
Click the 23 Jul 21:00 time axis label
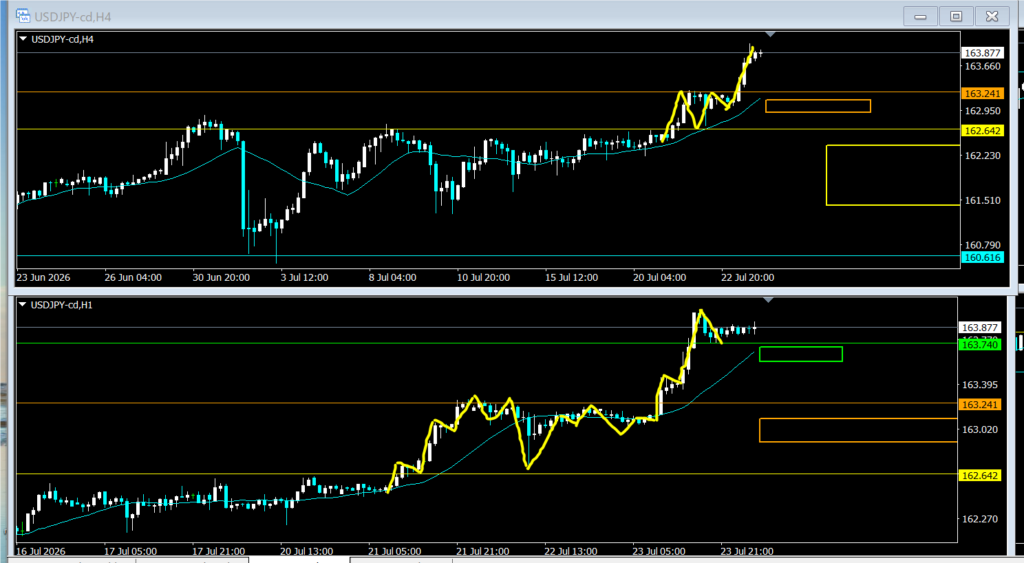click(746, 551)
